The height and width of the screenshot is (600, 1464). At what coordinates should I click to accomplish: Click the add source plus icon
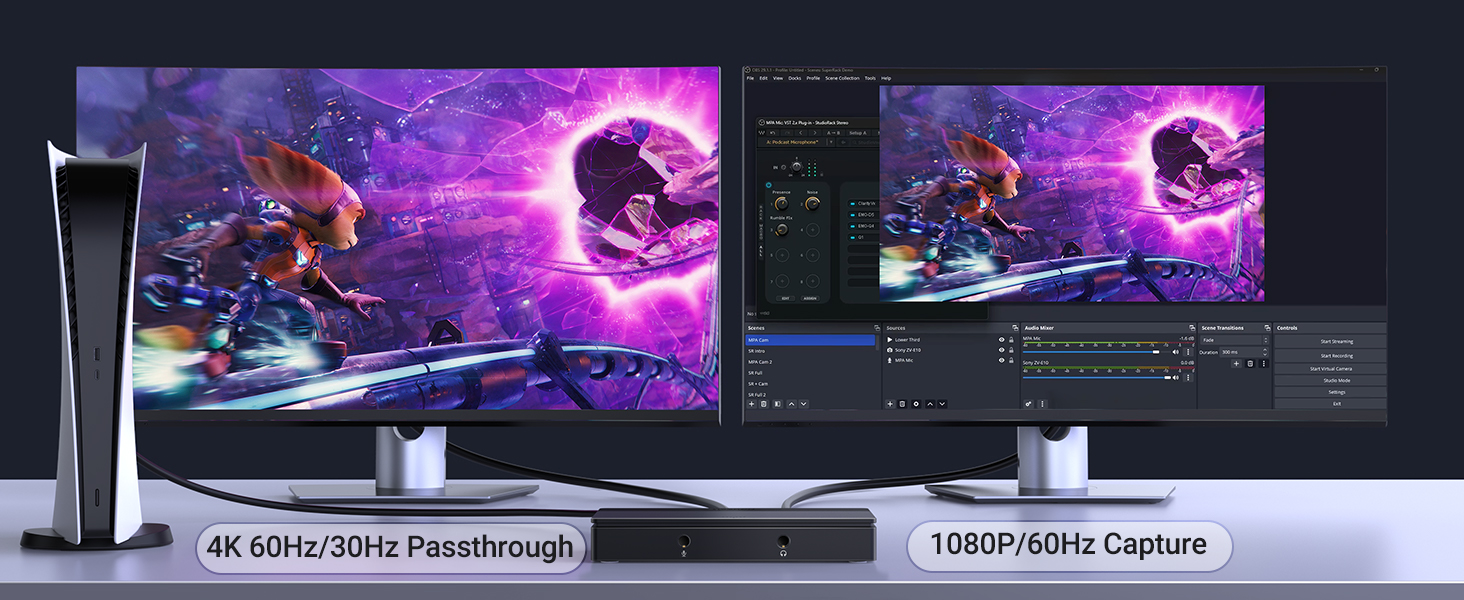[890, 405]
